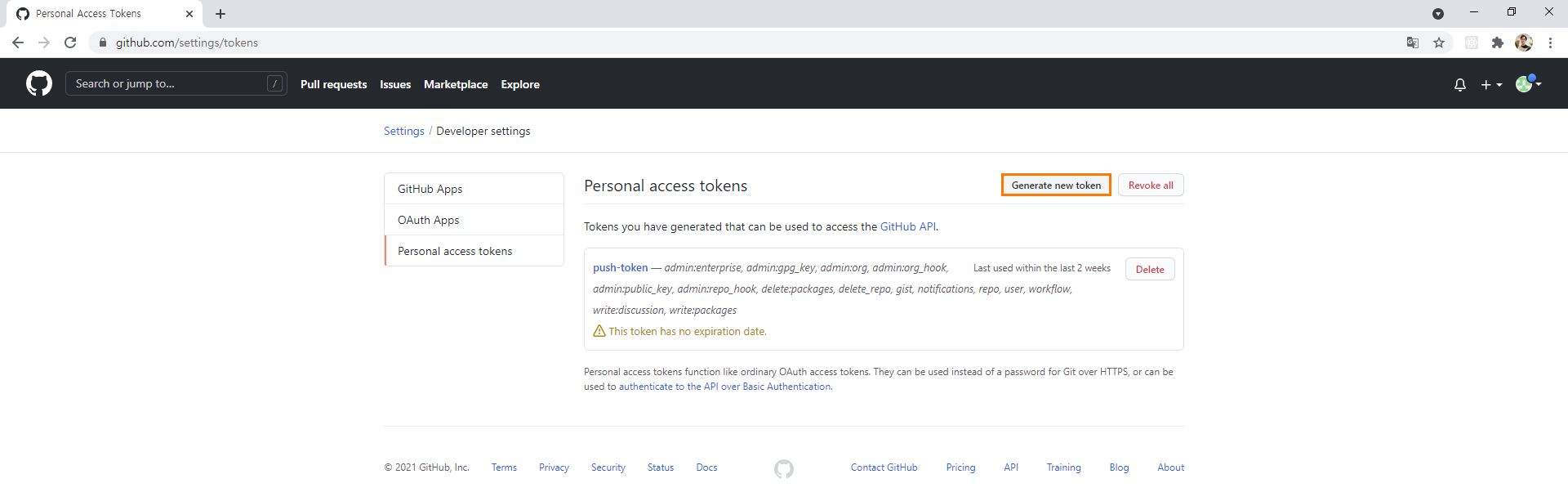Select OAuth Apps in the sidebar

tap(429, 220)
